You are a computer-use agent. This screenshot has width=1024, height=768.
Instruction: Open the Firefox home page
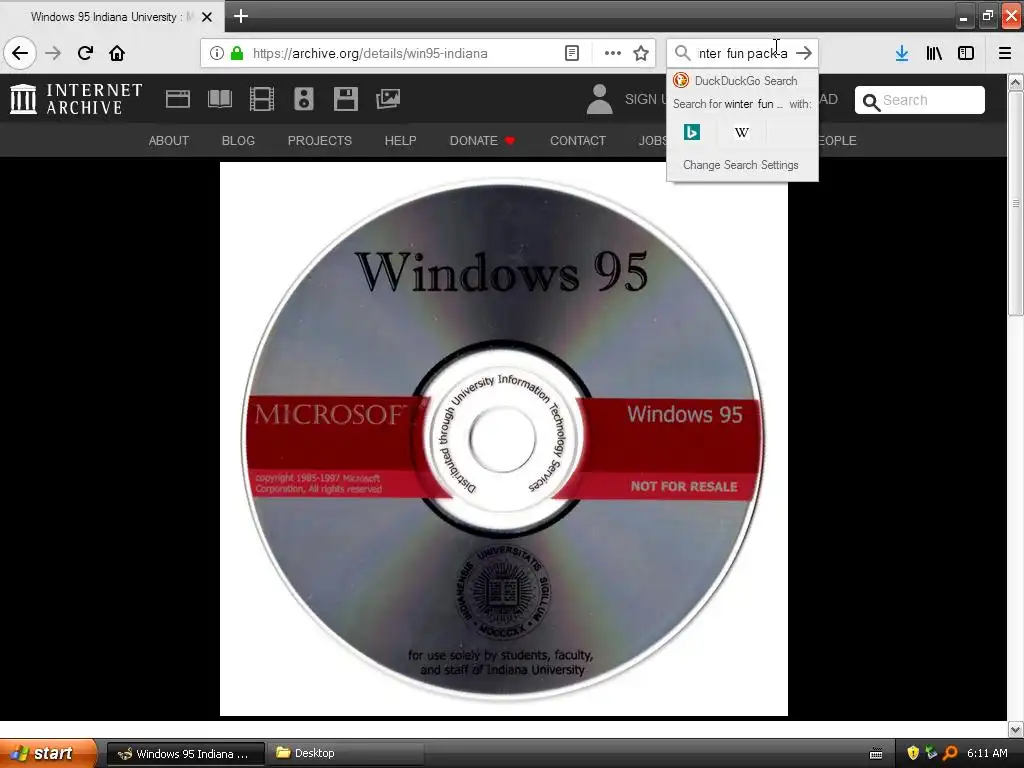[x=117, y=53]
